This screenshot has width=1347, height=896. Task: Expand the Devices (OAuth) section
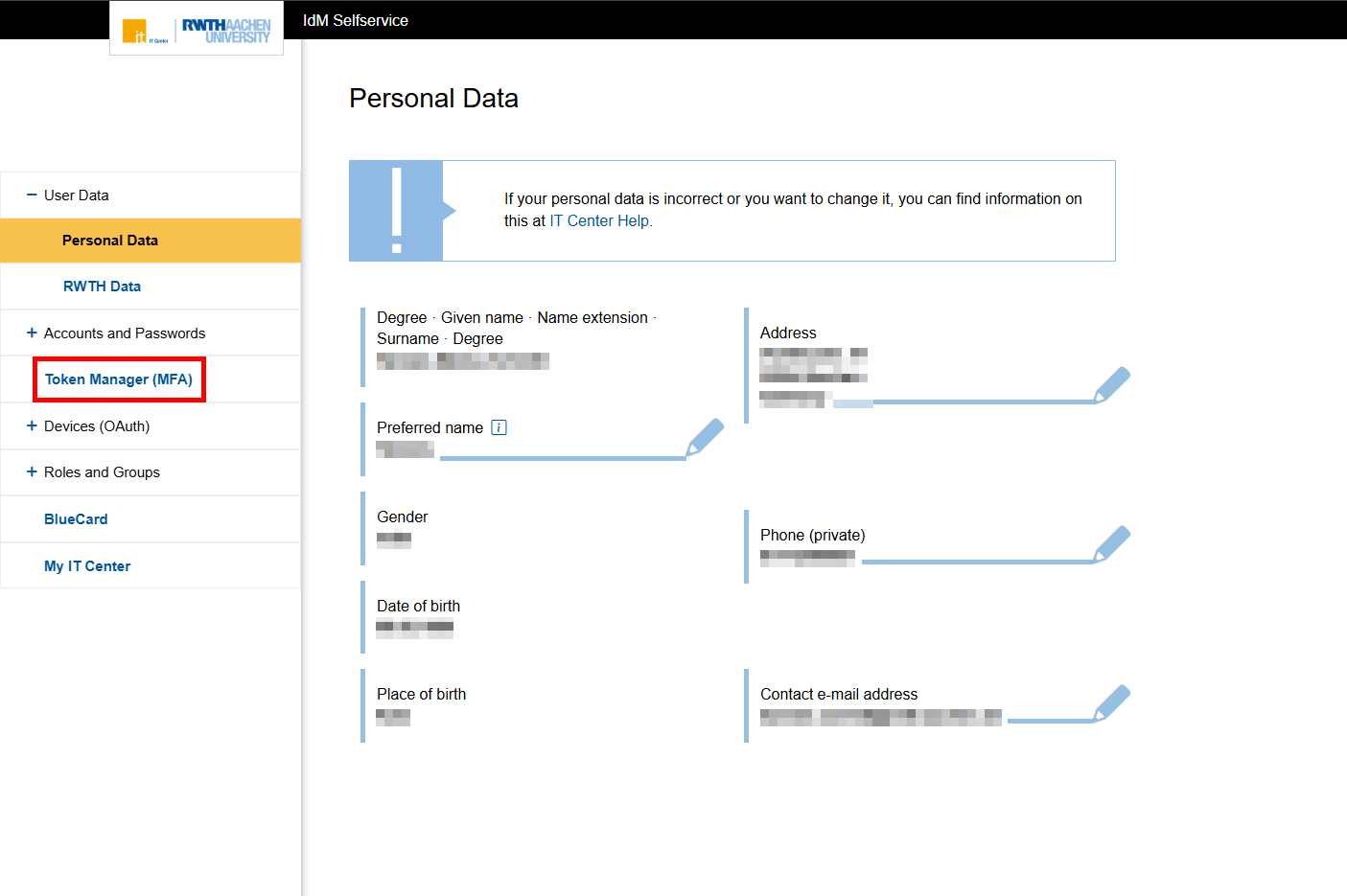[32, 425]
